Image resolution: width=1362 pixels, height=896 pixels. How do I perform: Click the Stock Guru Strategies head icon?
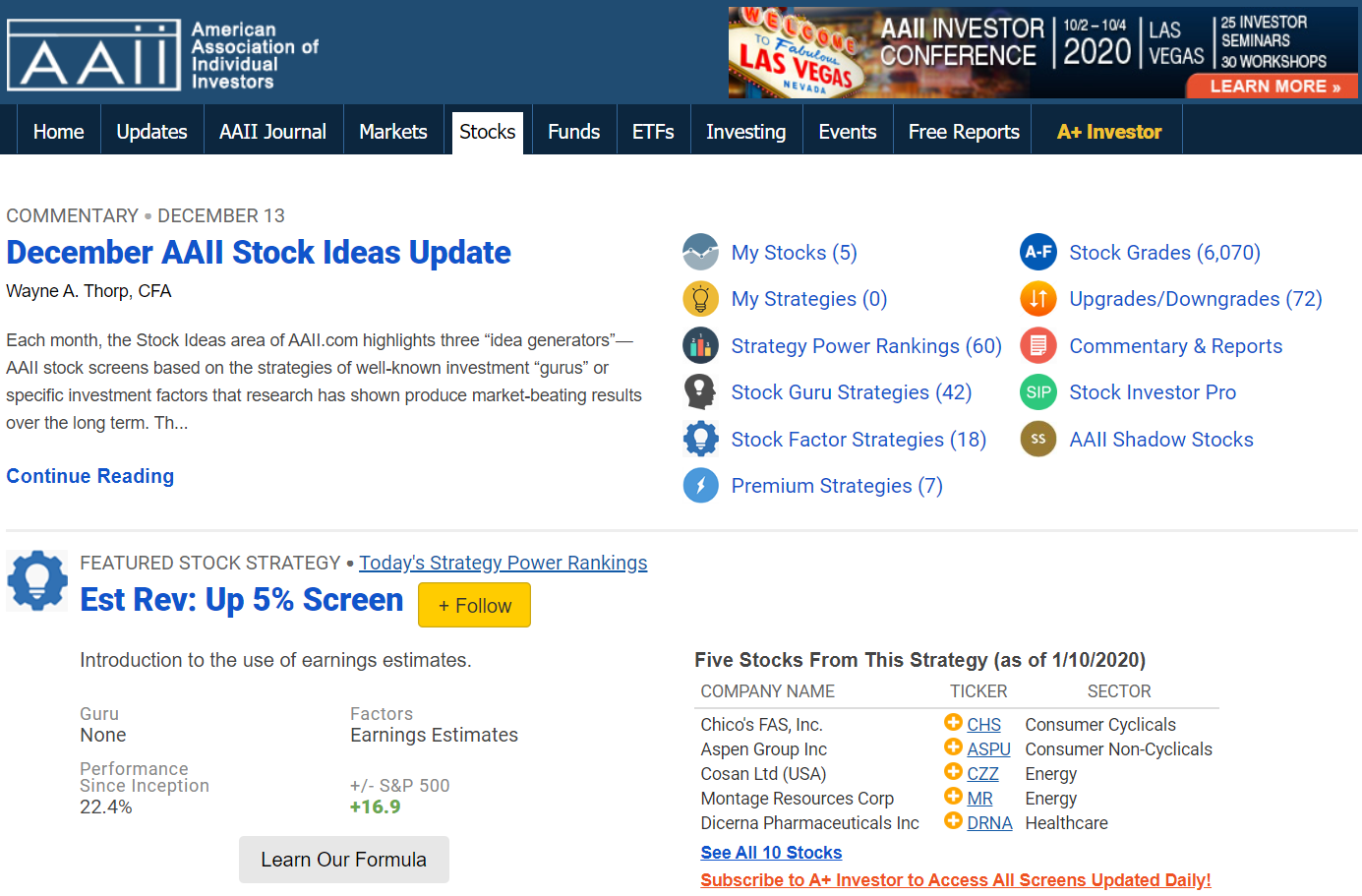pos(700,391)
